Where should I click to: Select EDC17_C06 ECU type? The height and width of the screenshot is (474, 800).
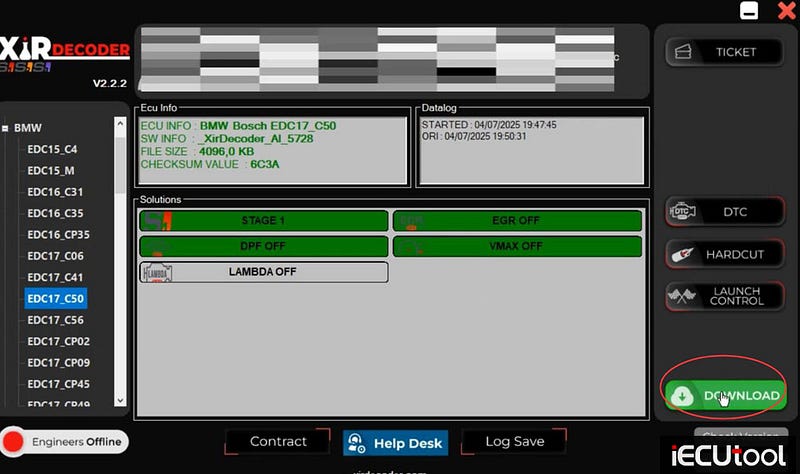55,256
